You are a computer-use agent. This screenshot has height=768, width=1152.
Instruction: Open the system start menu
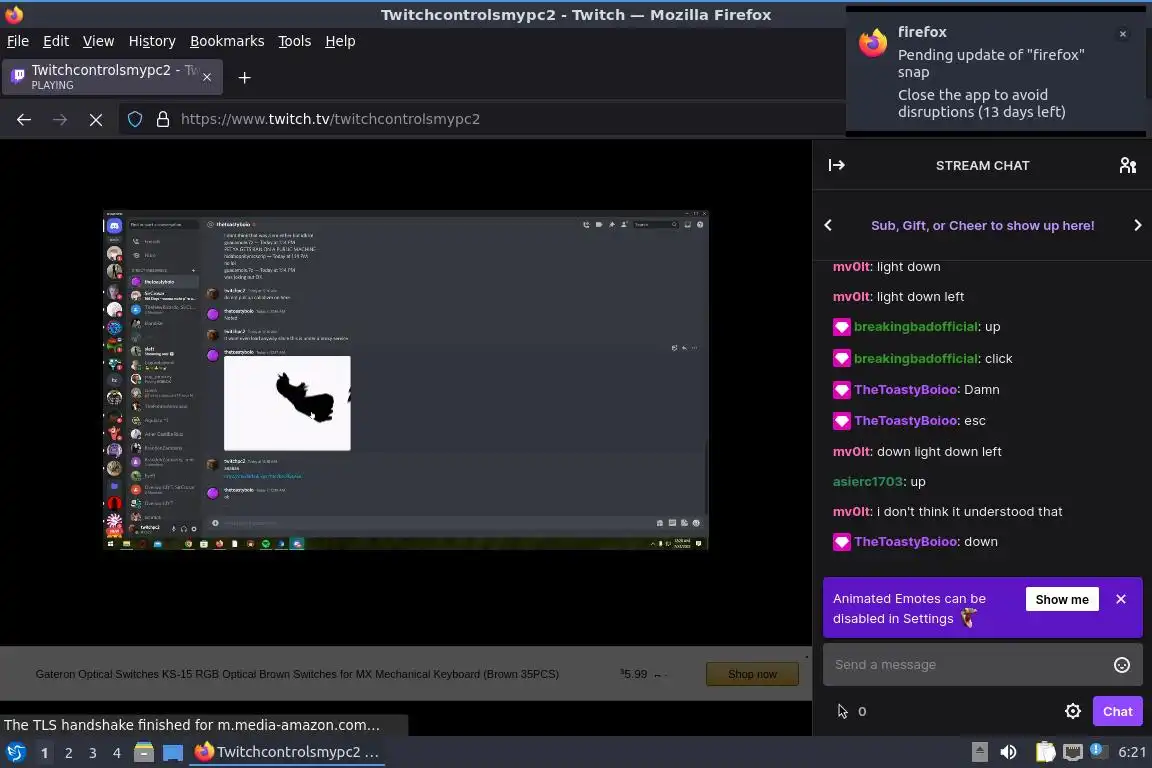[x=15, y=753]
